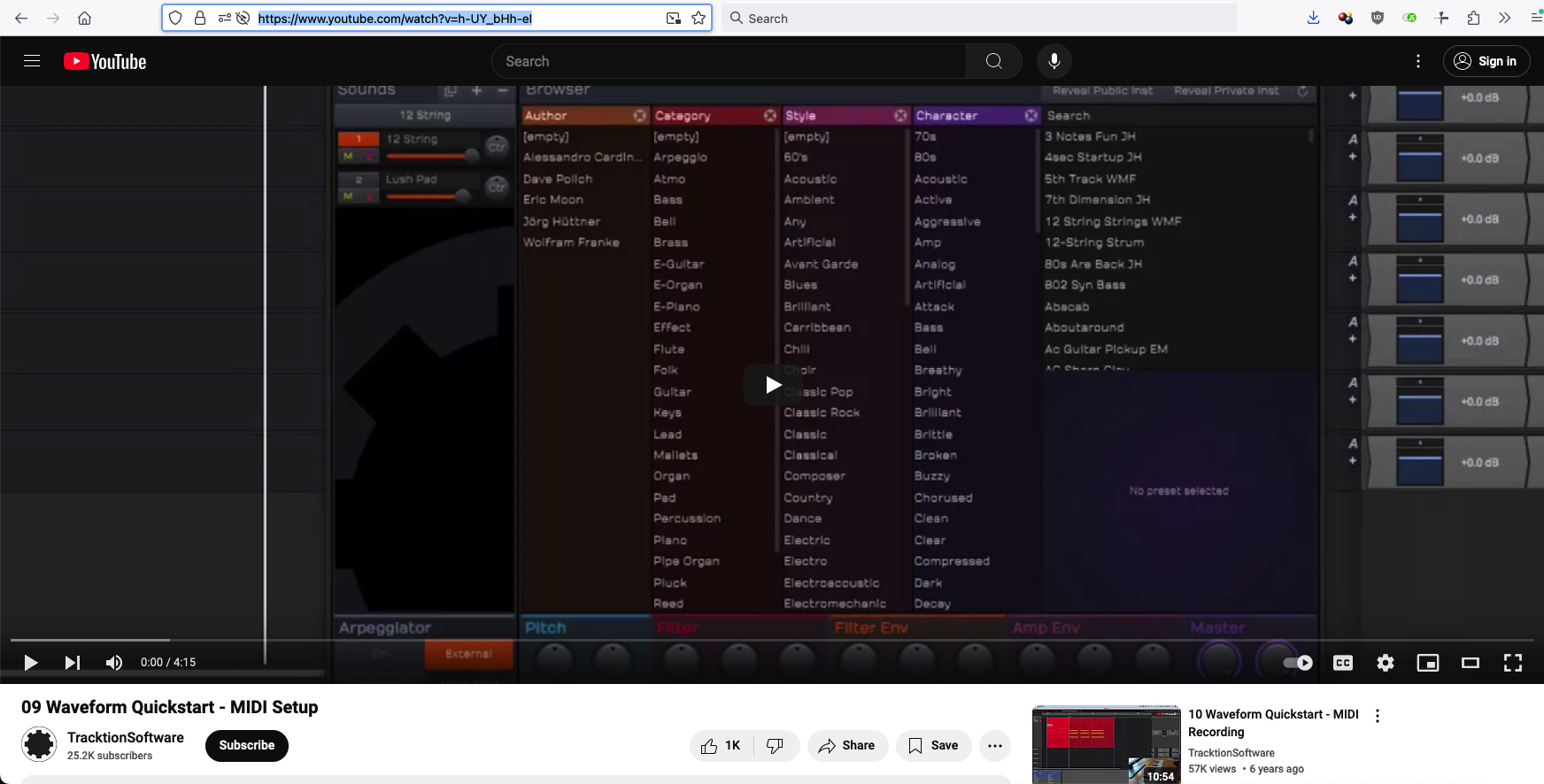Go to the YouTube home logo
Screen dimensions: 1544x784
click(x=105, y=61)
